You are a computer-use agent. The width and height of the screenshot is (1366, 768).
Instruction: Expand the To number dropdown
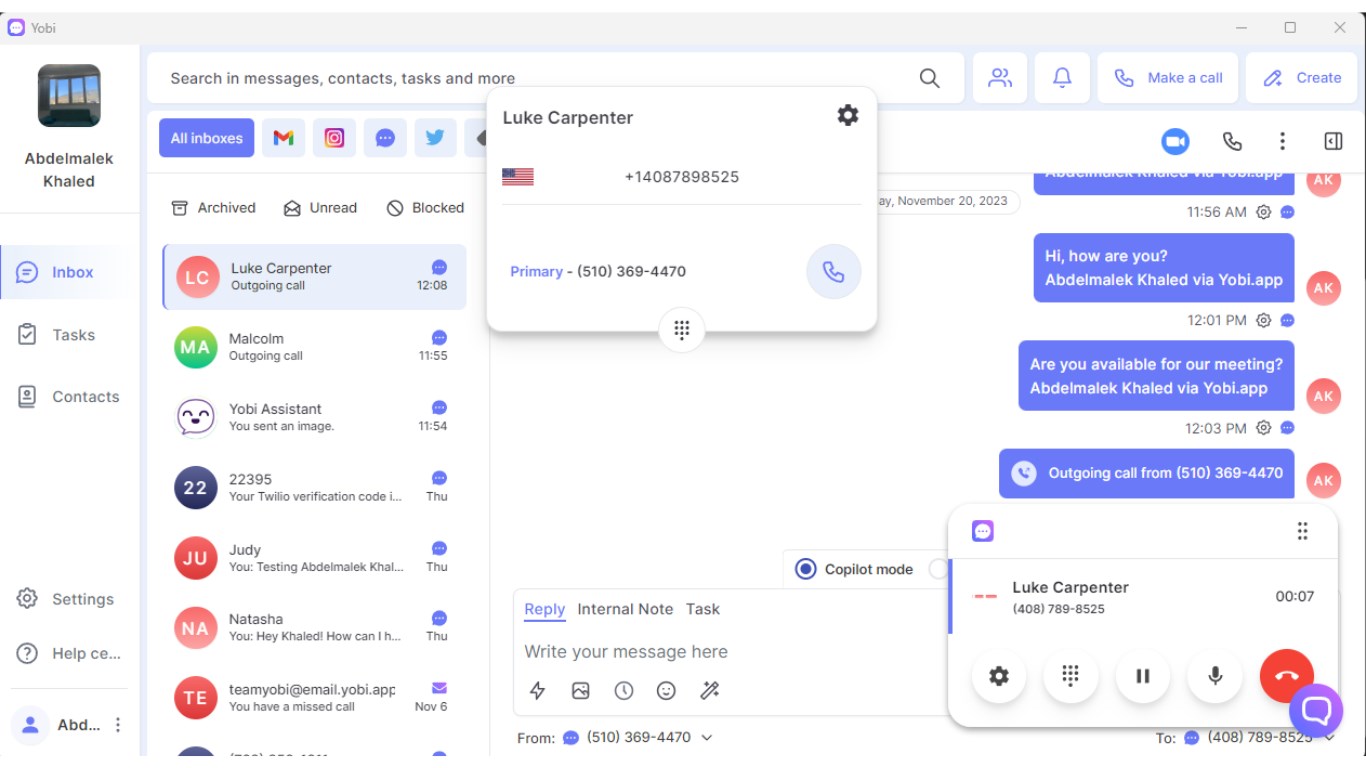[x=1329, y=738]
